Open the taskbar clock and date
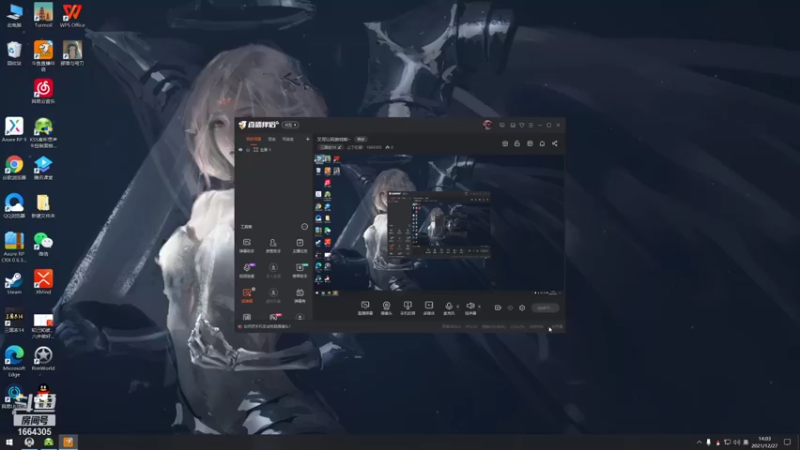800x450 pixels. click(x=765, y=442)
